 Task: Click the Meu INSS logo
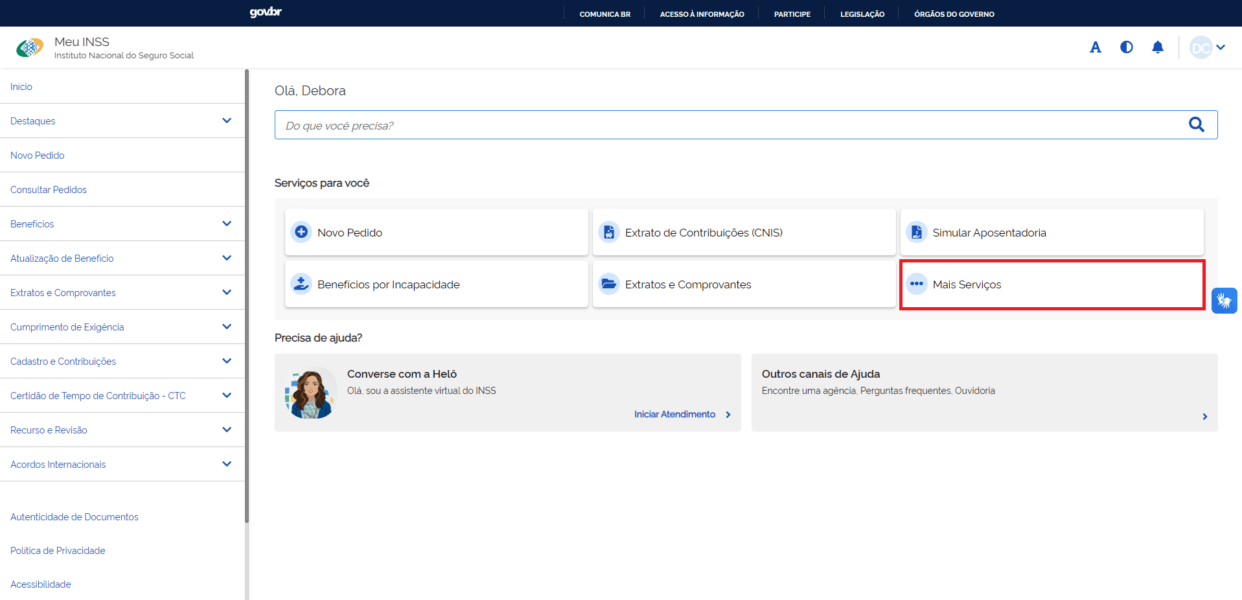click(x=30, y=48)
